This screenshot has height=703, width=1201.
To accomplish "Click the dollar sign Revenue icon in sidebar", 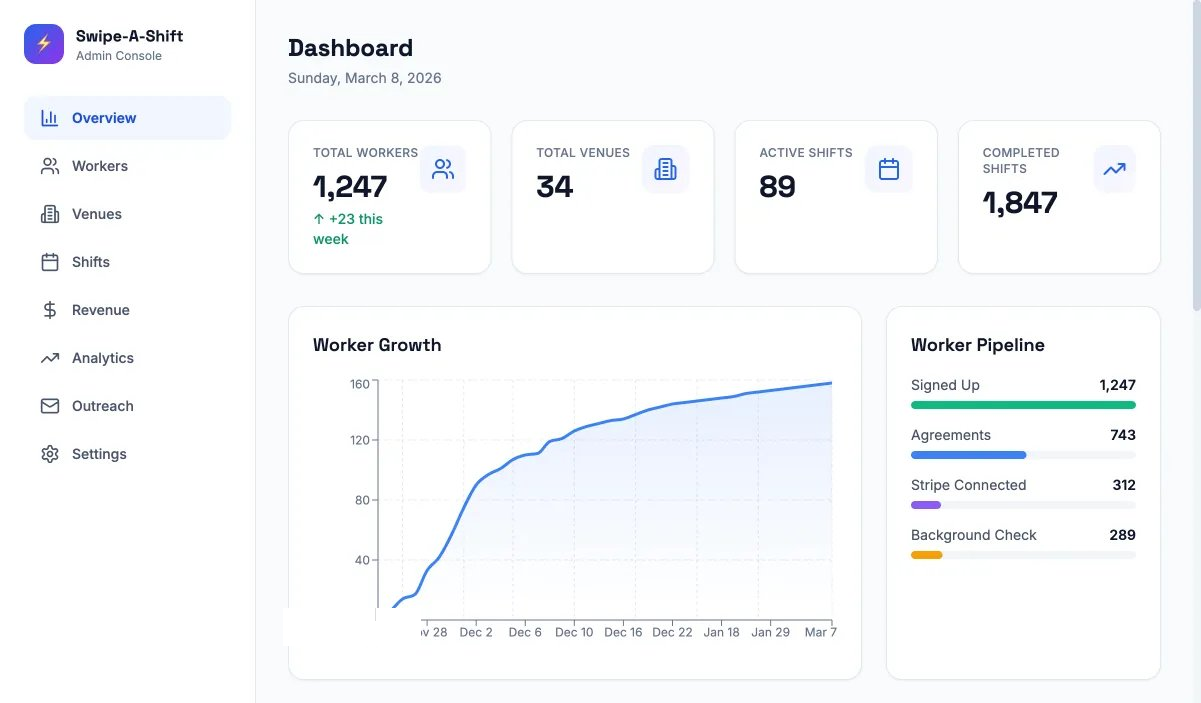I will click(50, 310).
